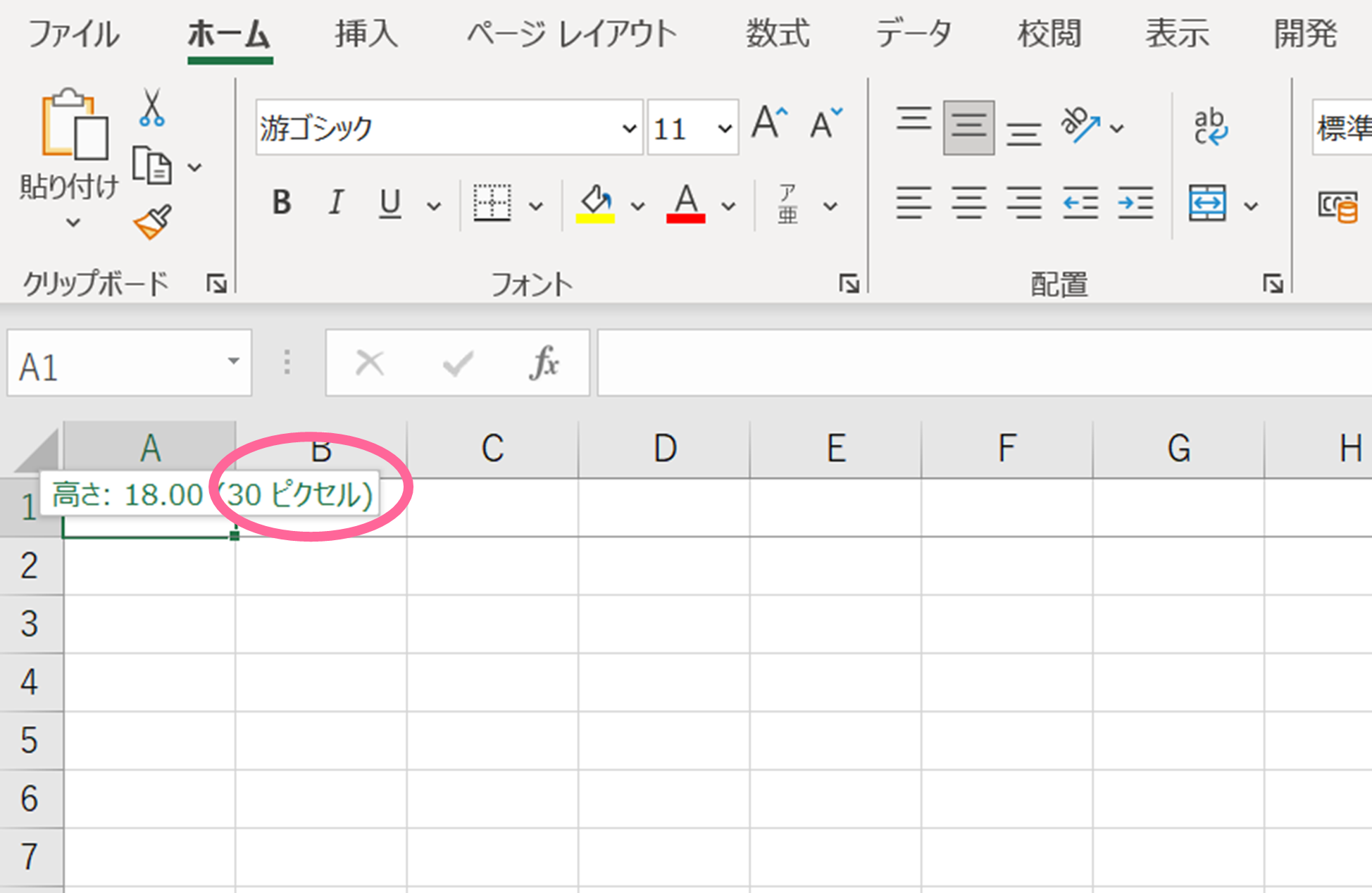This screenshot has height=893, width=1372.
Task: Switch to the ページ レイアウト tab
Action: click(x=571, y=34)
